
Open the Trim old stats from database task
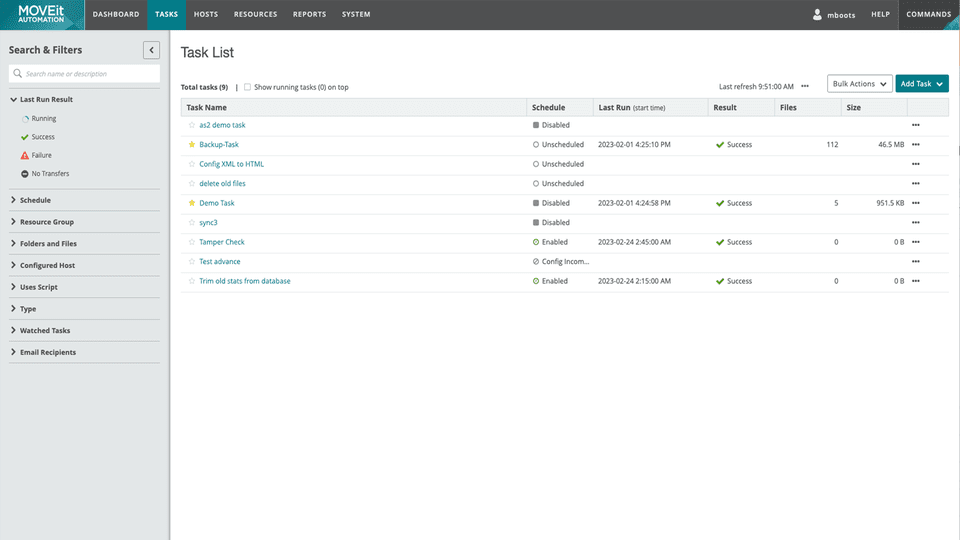(245, 281)
